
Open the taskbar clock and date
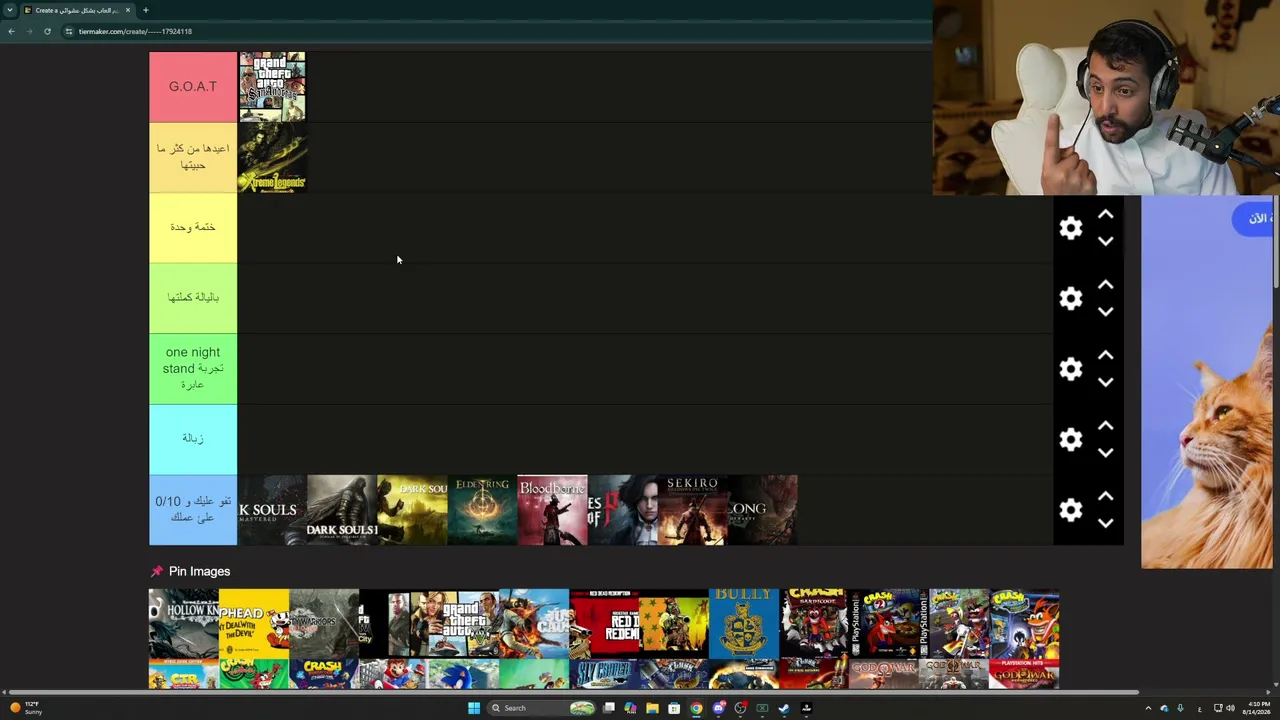[1258, 708]
